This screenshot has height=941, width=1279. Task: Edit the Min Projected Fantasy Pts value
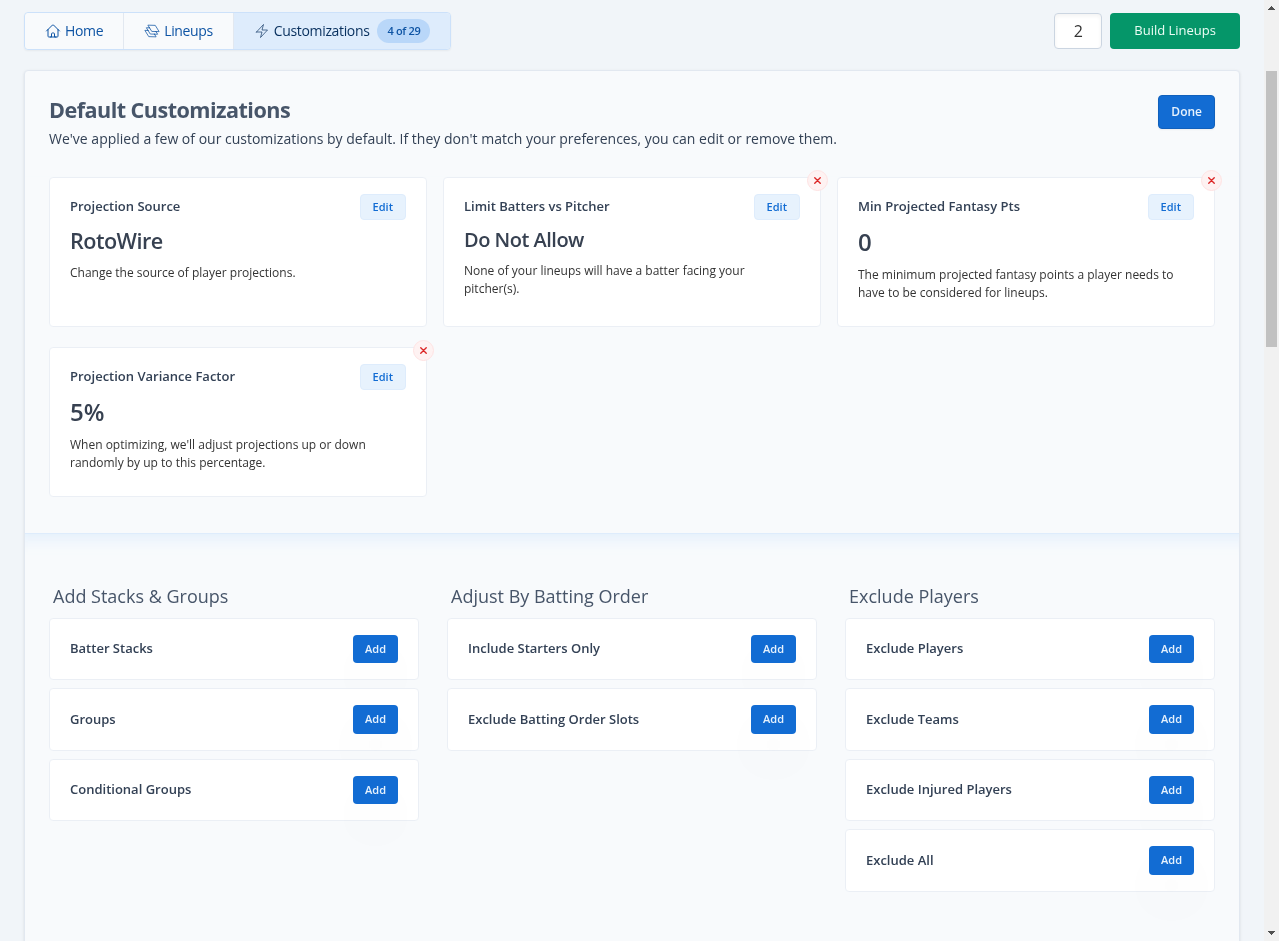(x=1170, y=207)
